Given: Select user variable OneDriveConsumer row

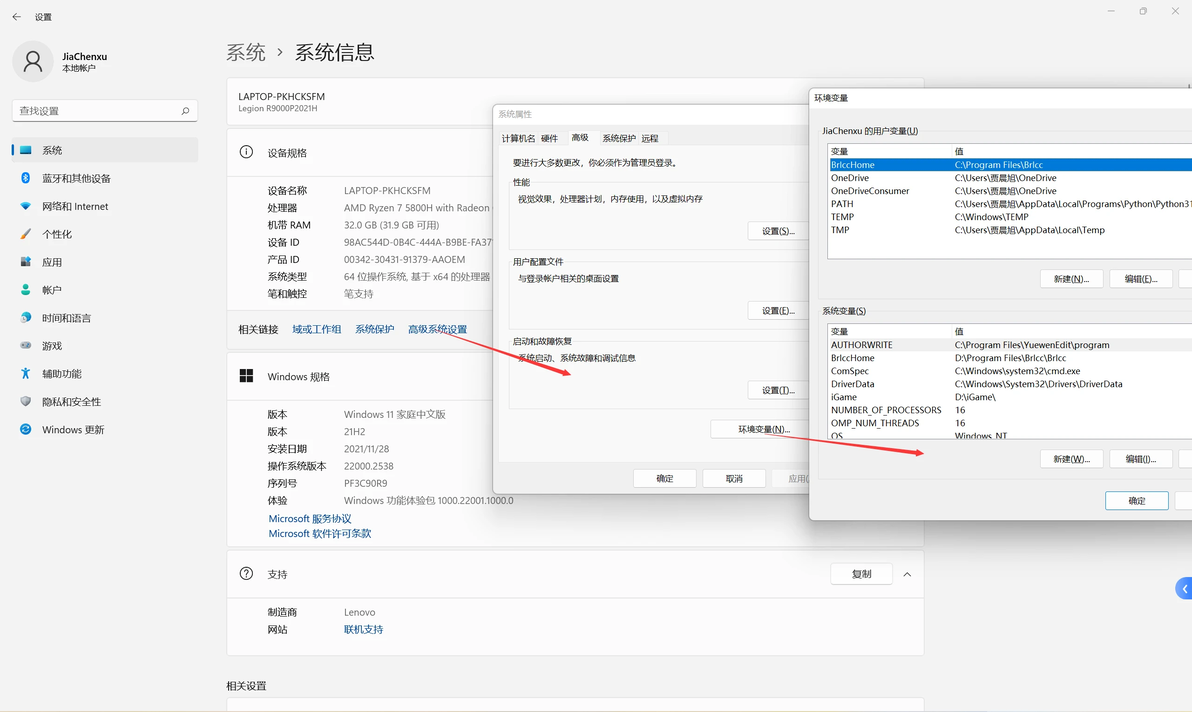Looking at the screenshot, I should coord(1010,191).
